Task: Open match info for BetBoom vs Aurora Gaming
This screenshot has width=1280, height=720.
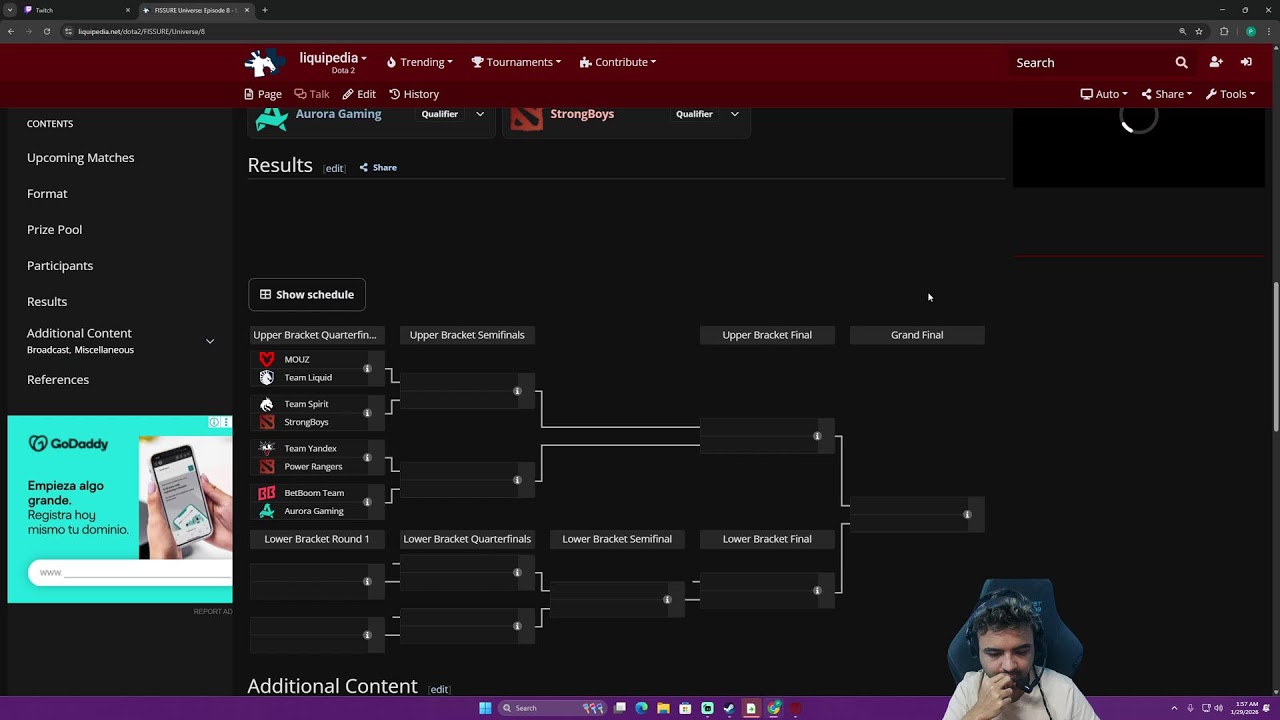Action: pyautogui.click(x=367, y=502)
